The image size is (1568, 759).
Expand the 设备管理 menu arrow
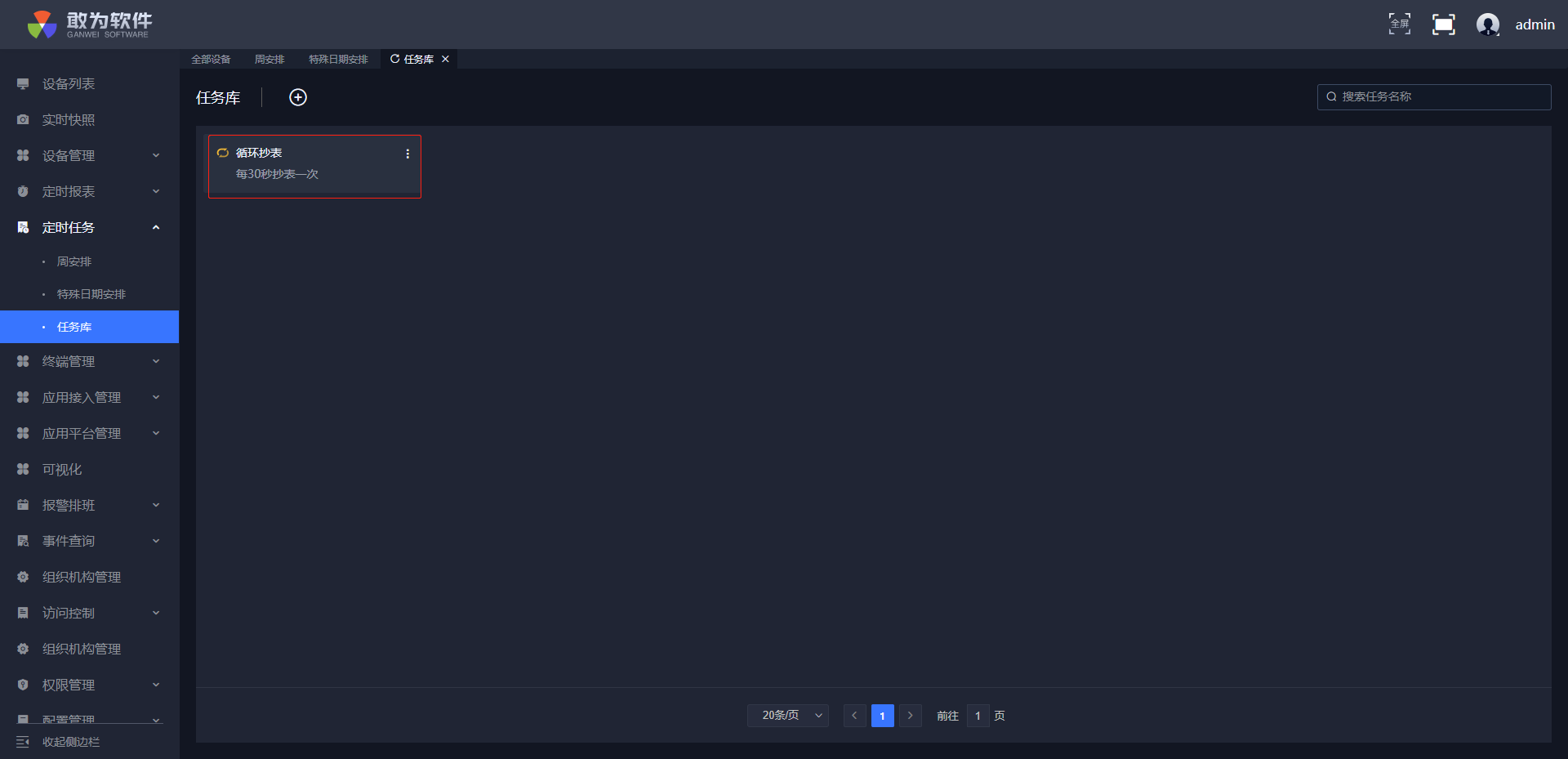pos(156,156)
